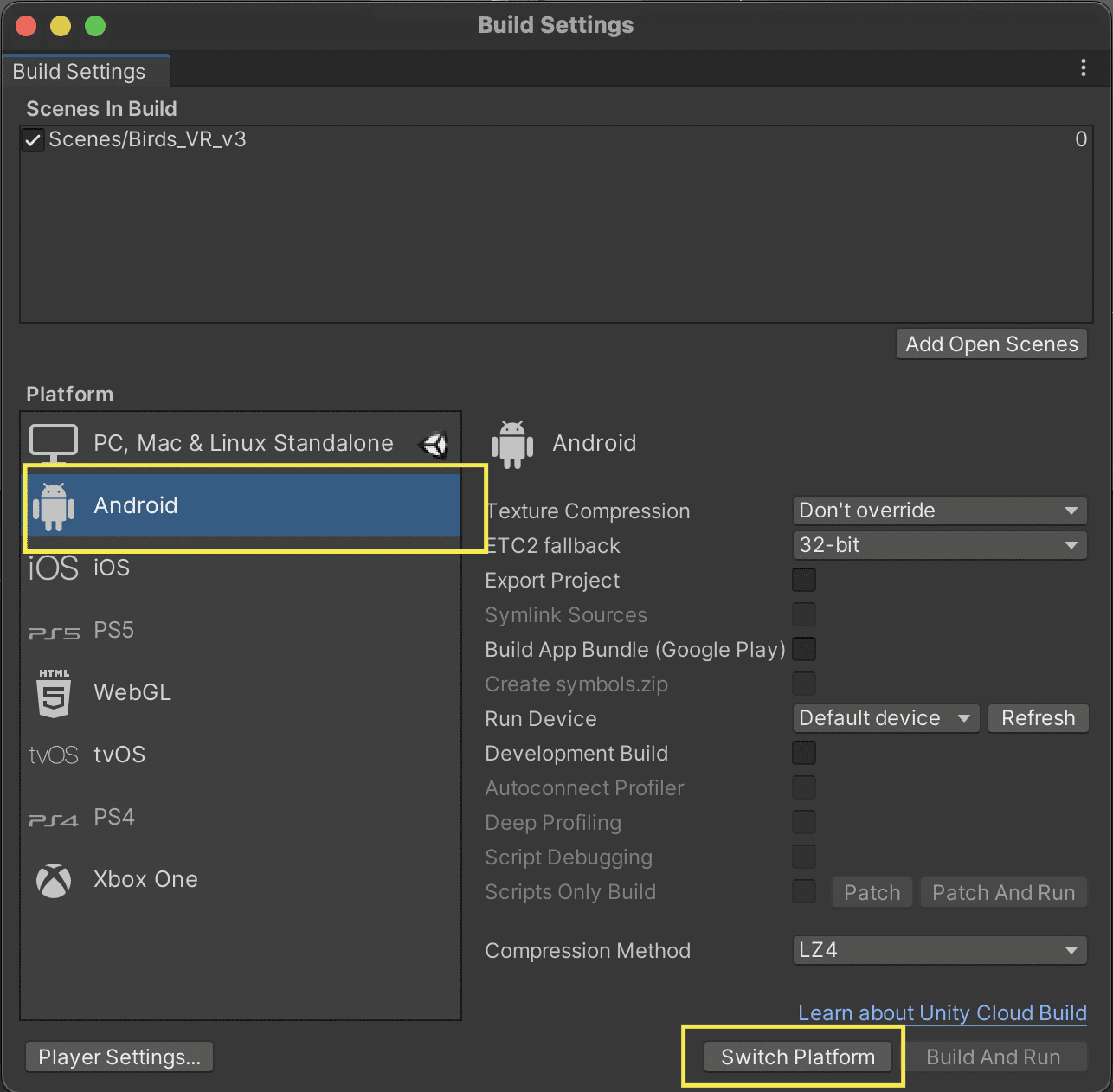The width and height of the screenshot is (1113, 1092).
Task: Uncheck the Scenes/Birds_VR_v3 scene checkbox
Action: (x=33, y=140)
